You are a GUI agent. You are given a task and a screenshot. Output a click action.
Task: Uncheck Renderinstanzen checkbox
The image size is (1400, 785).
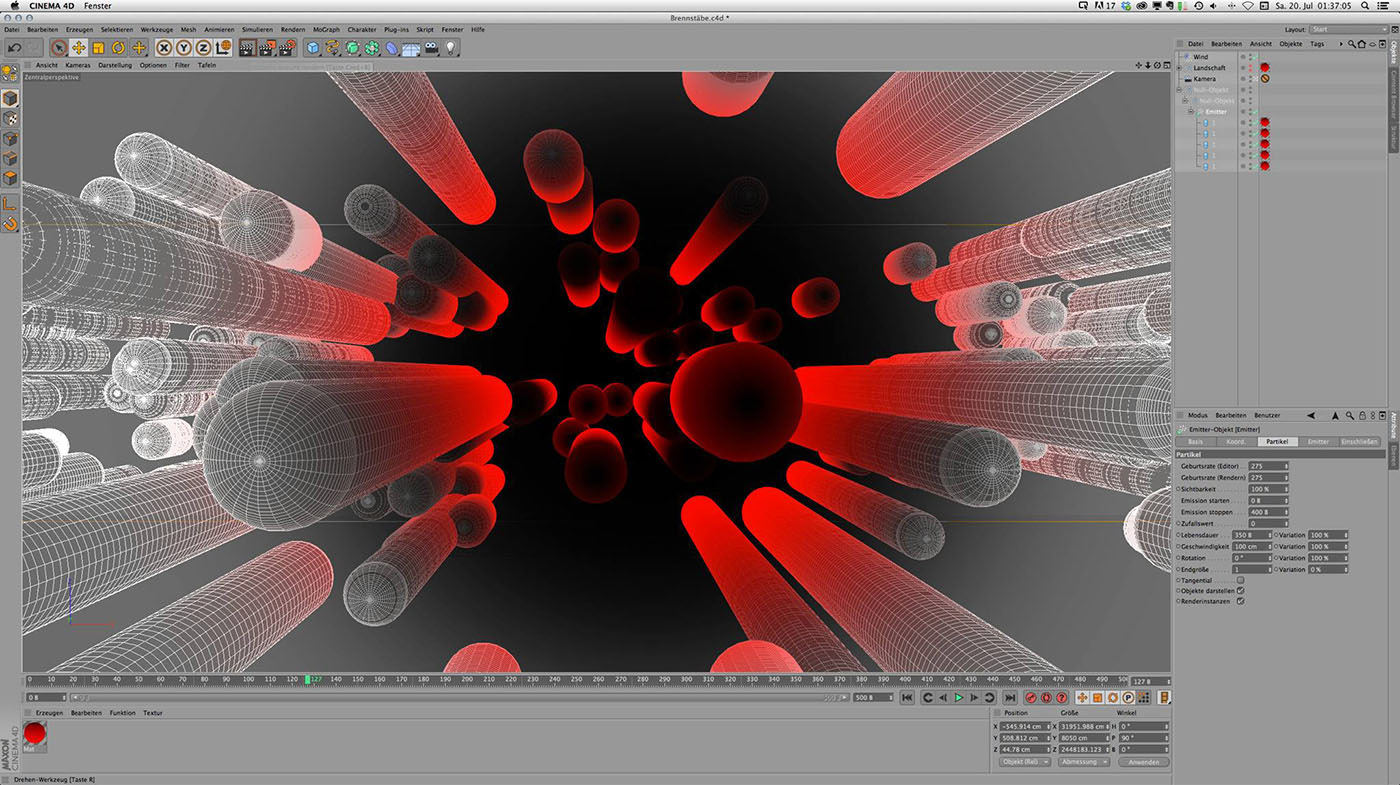click(x=1241, y=601)
